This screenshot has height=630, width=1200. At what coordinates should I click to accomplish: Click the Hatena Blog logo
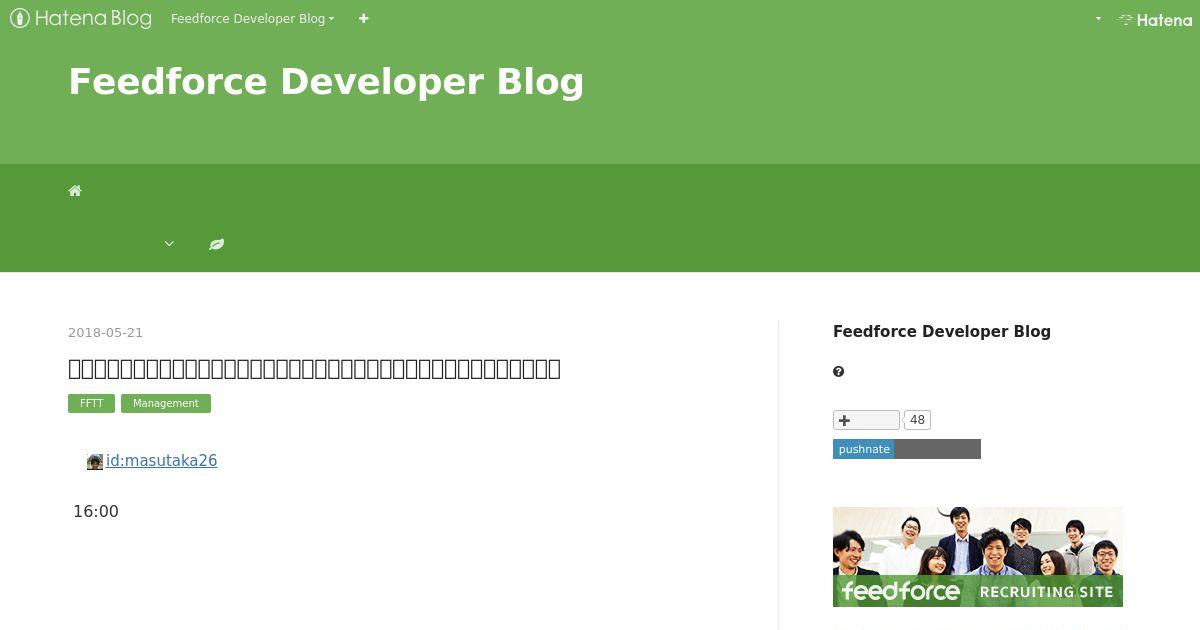pos(81,18)
